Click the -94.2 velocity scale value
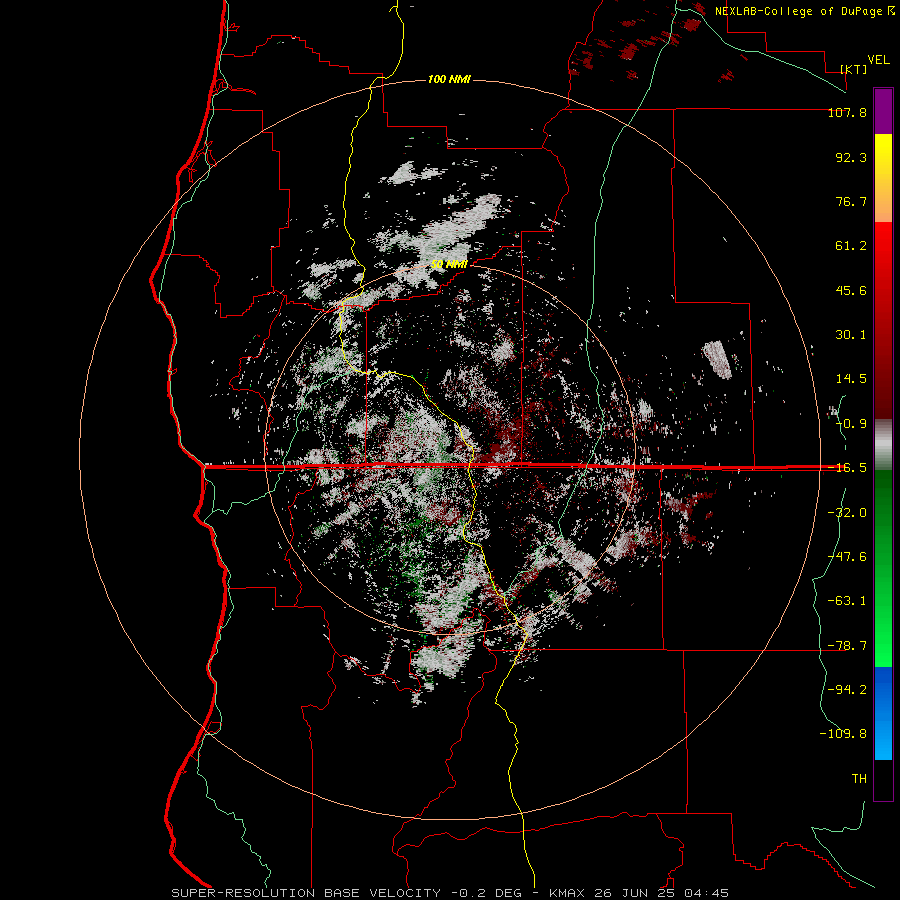The height and width of the screenshot is (900, 900). (x=847, y=689)
